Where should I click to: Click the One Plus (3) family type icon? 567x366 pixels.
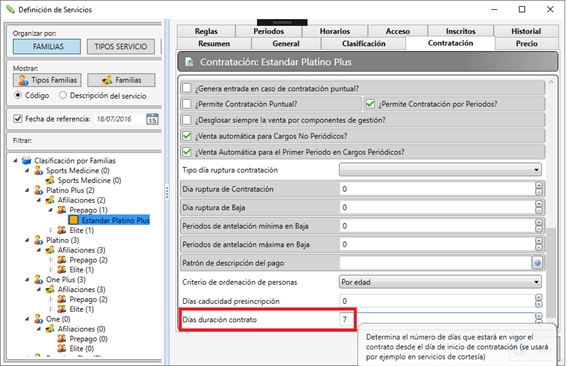coord(38,280)
